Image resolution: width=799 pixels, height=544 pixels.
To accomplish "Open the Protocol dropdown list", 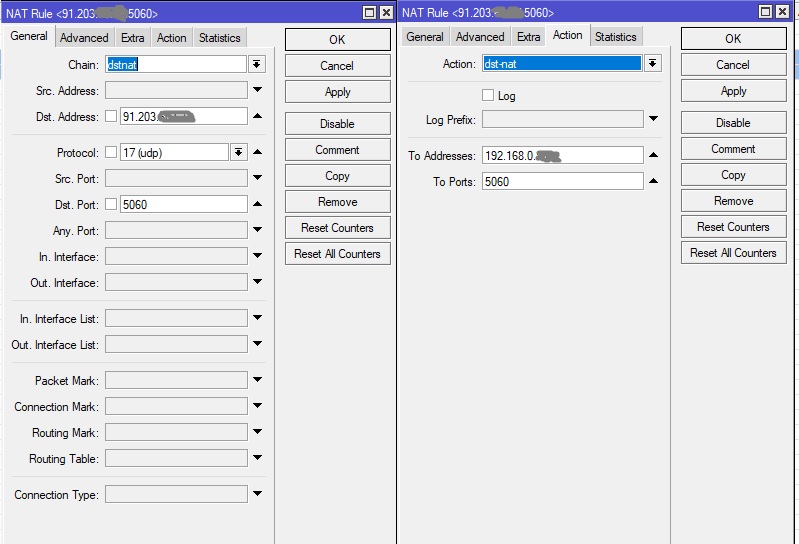I will (238, 152).
